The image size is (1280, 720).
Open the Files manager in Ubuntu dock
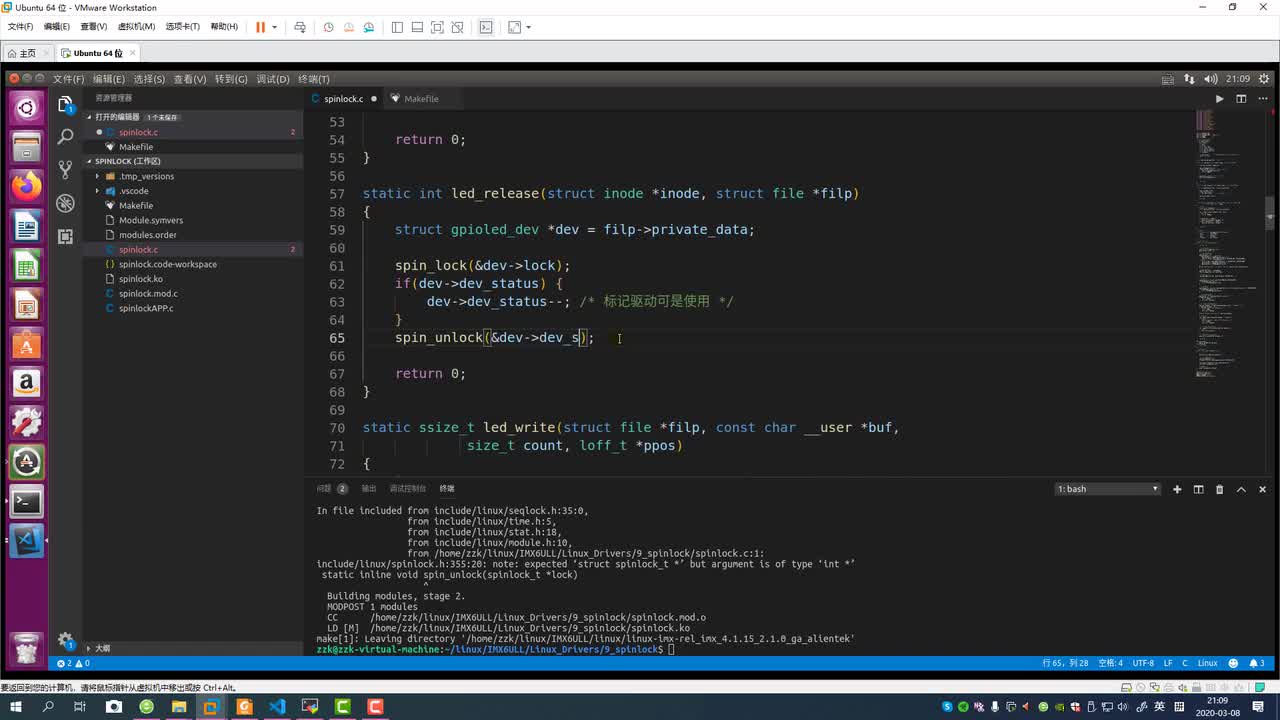click(27, 147)
